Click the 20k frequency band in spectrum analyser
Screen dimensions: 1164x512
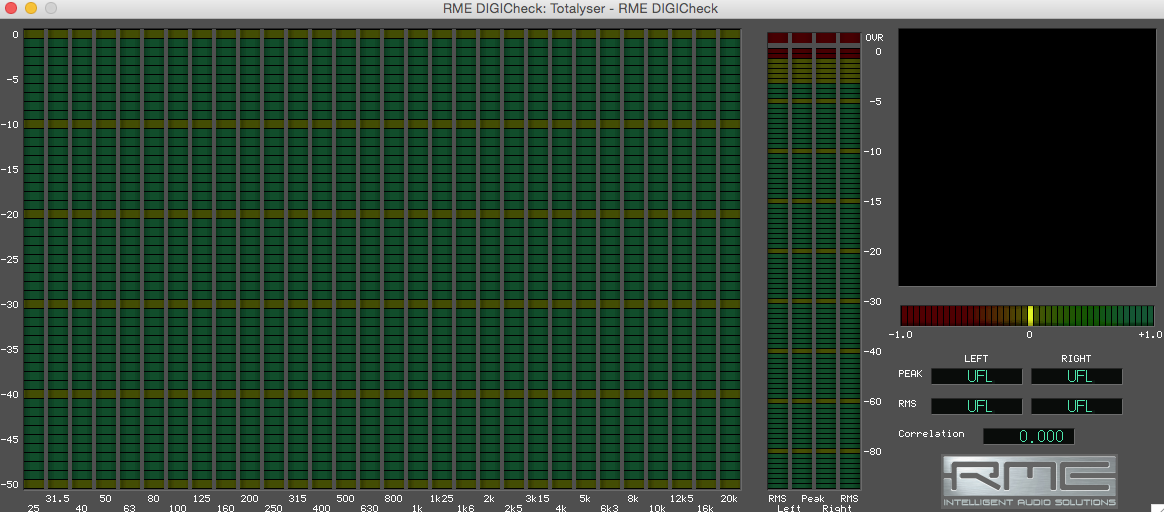click(730, 258)
